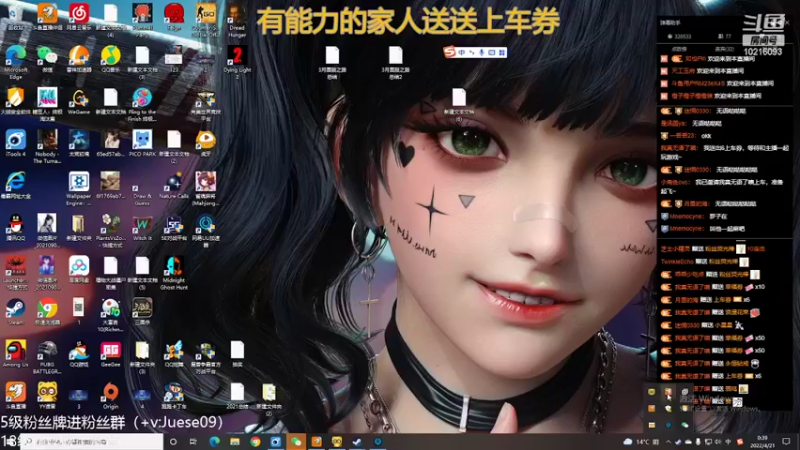
Task: Collapse the hidden tray icons arrow
Action: [668, 442]
